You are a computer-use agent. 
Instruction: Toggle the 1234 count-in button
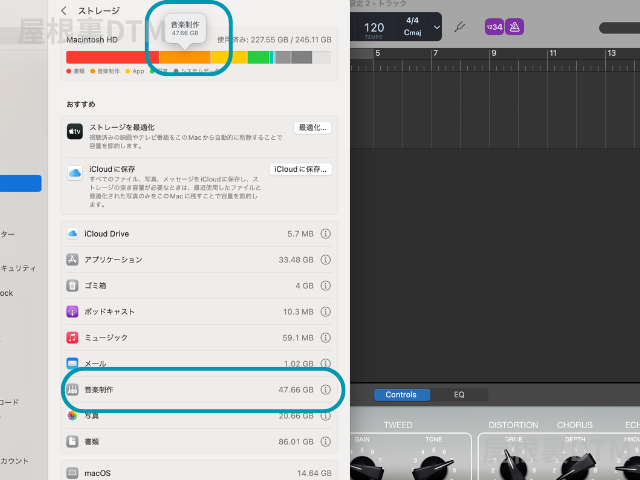(x=494, y=27)
